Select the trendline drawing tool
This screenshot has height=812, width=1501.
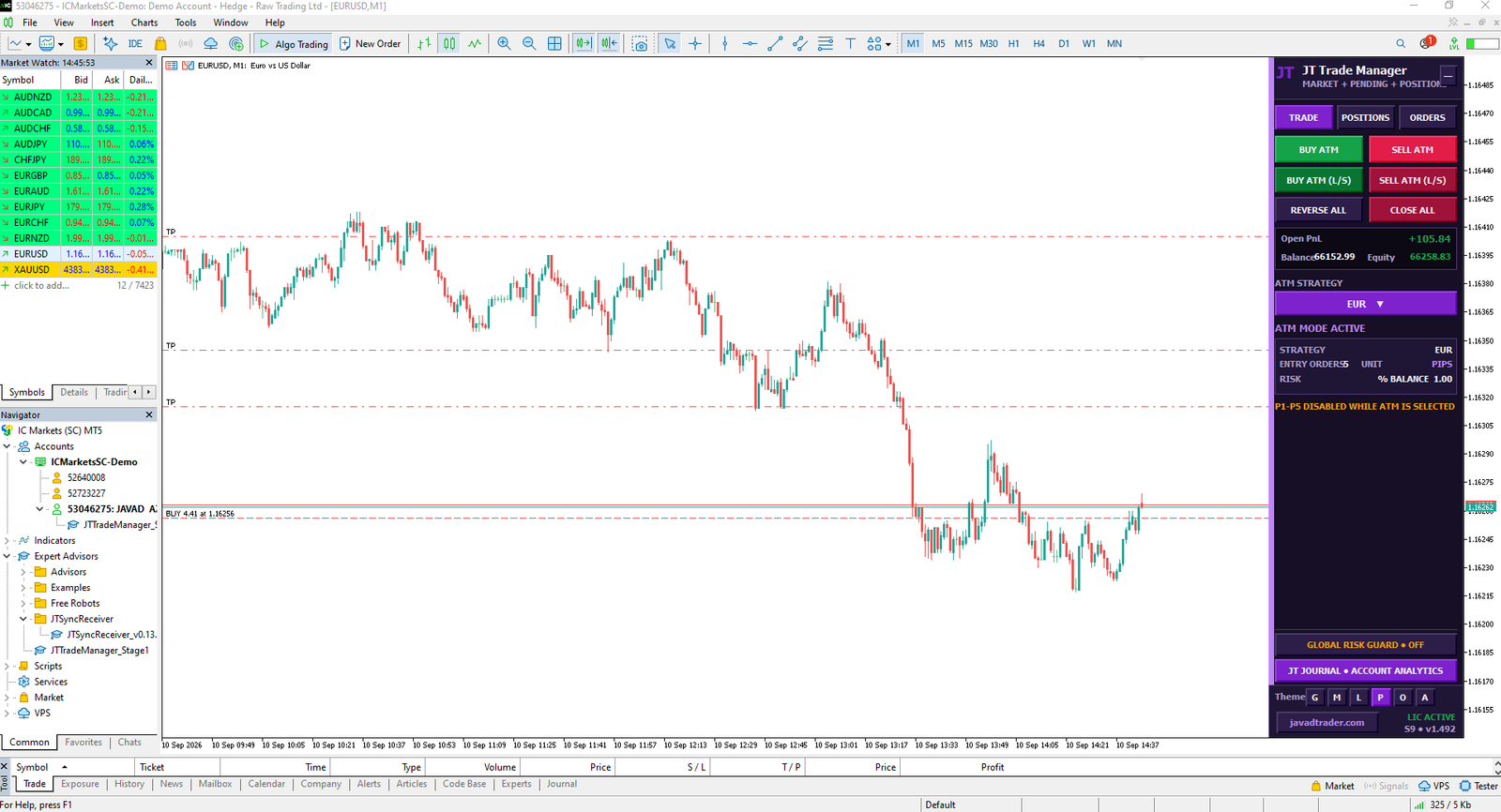pyautogui.click(x=775, y=43)
